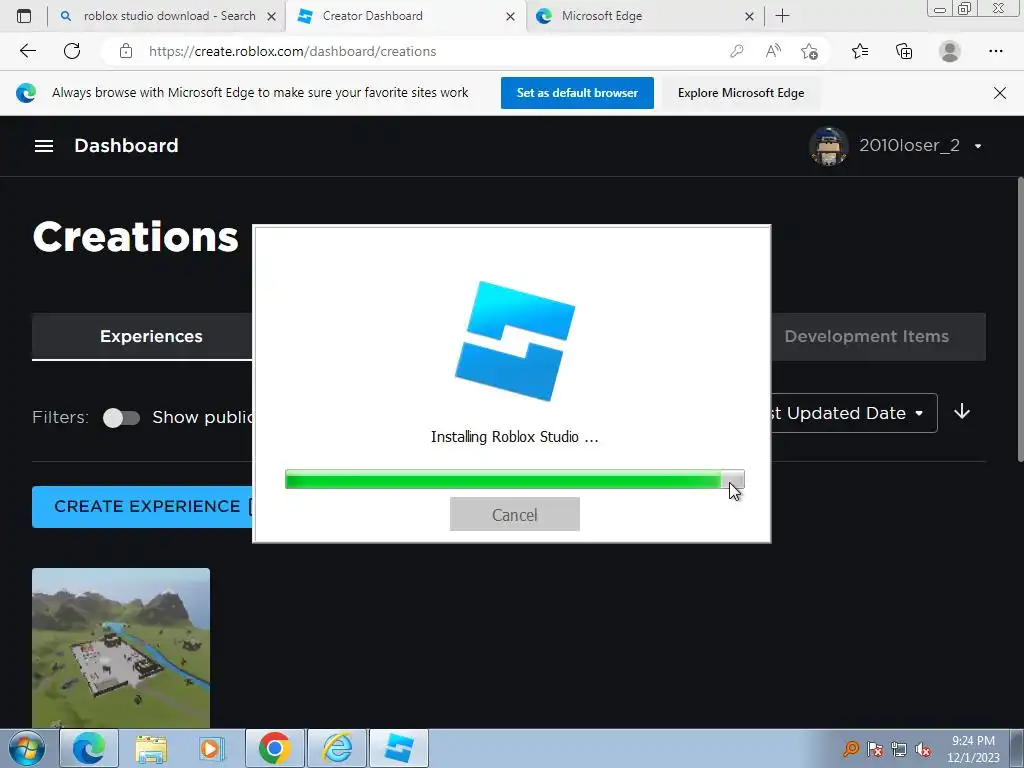
Task: Launch Internet Explorer from the taskbar
Action: [x=337, y=748]
